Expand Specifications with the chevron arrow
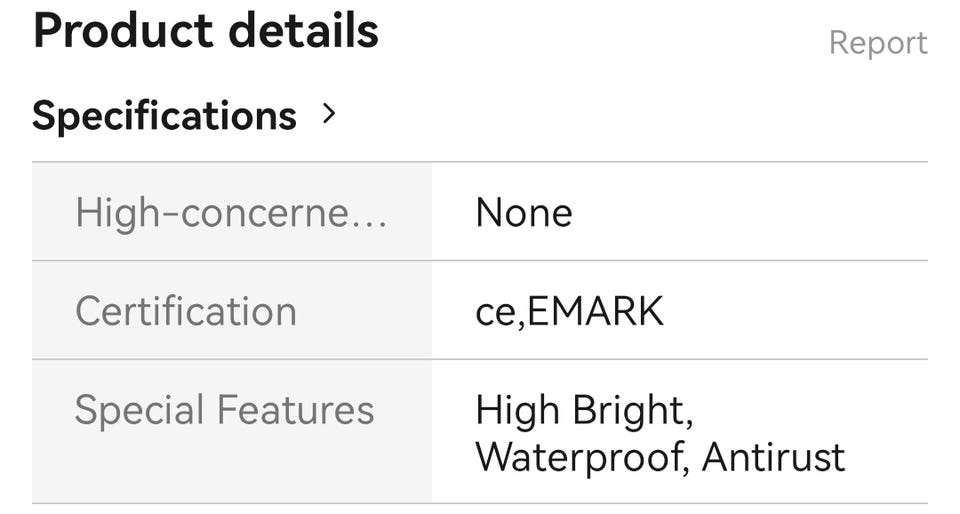Image resolution: width=960 pixels, height=514 pixels. tap(330, 115)
